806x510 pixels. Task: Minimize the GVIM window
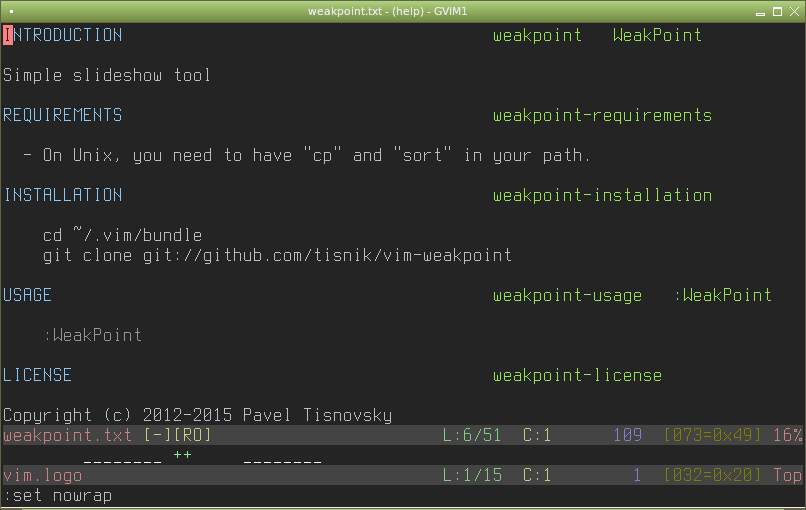(760, 10)
